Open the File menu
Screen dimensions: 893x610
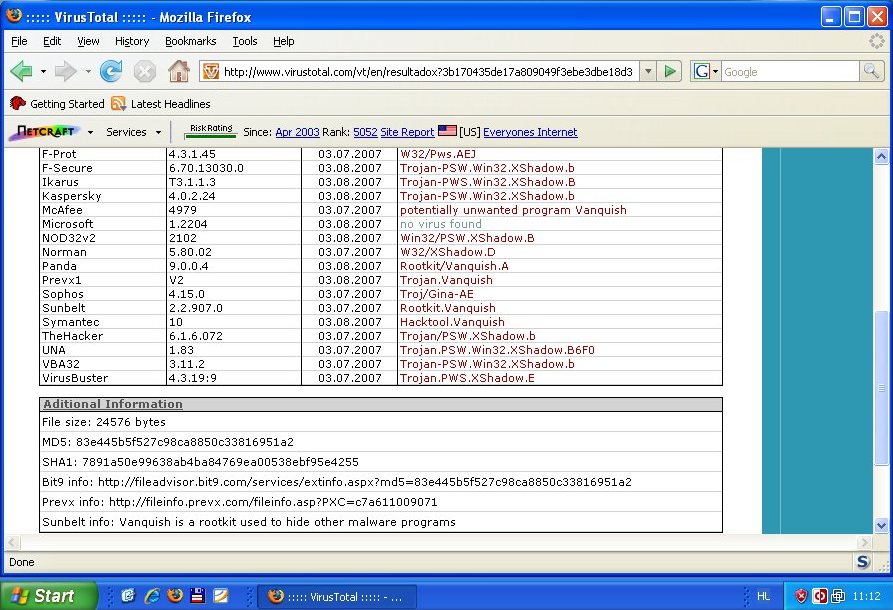19,41
